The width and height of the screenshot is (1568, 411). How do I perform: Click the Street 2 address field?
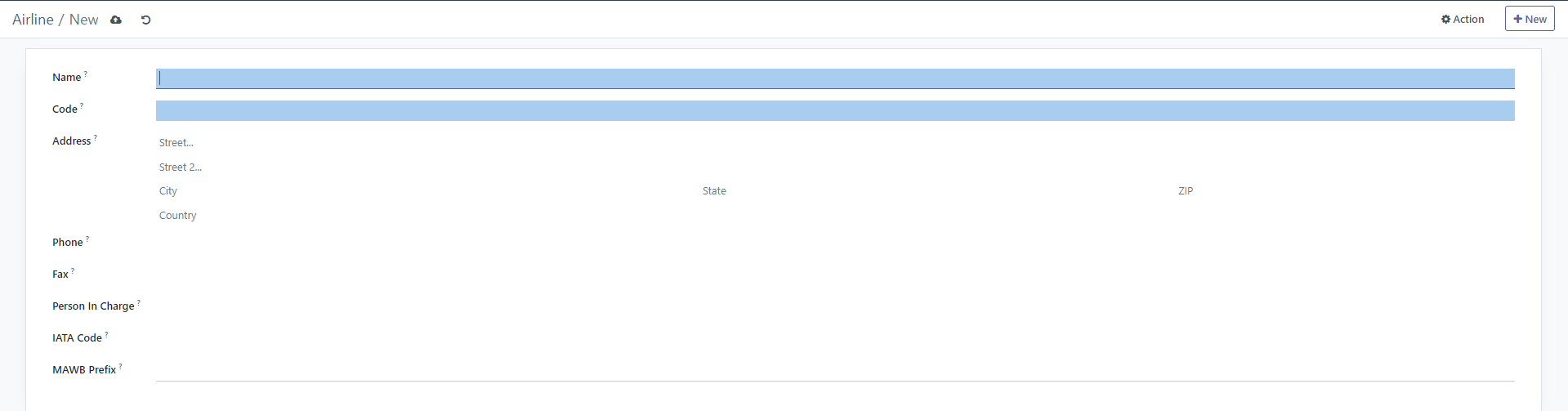click(833, 168)
